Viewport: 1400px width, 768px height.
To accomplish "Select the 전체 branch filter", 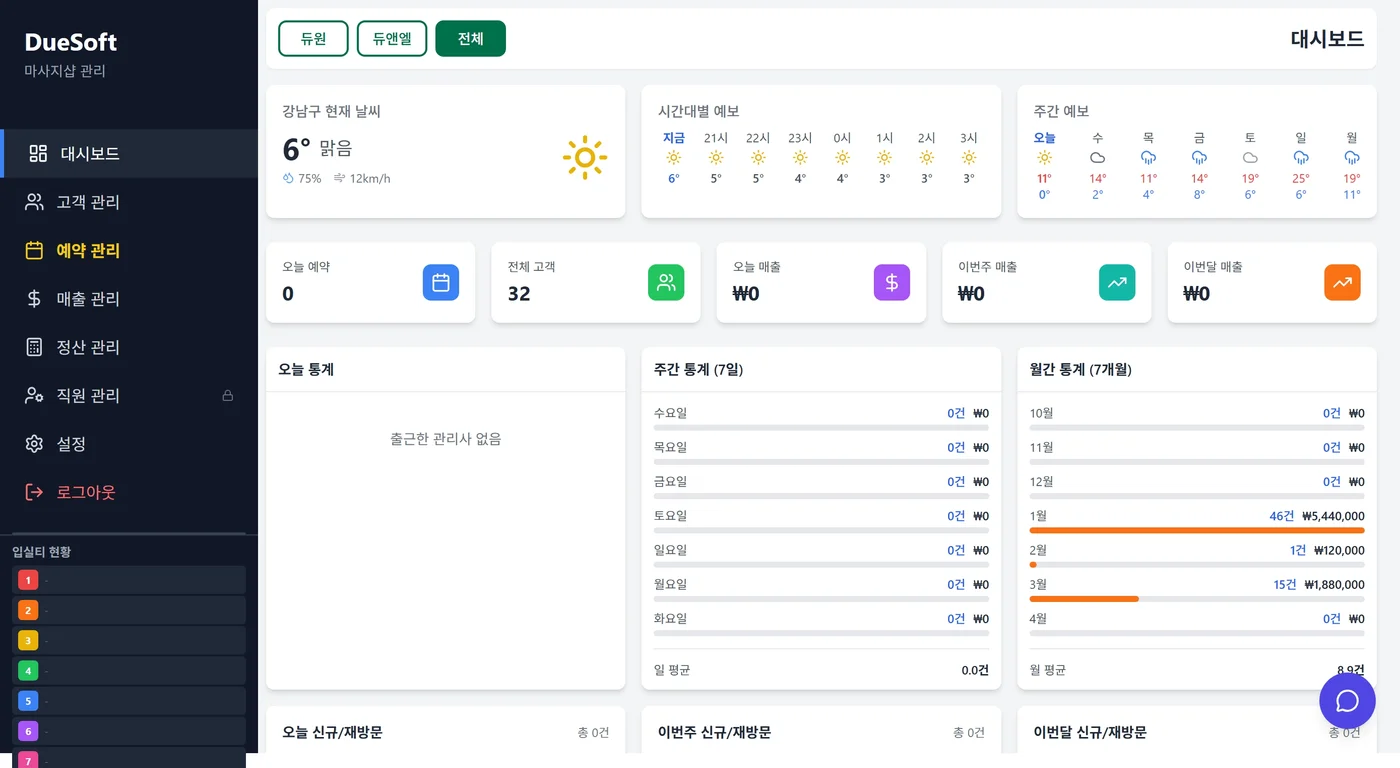I will pyautogui.click(x=471, y=39).
